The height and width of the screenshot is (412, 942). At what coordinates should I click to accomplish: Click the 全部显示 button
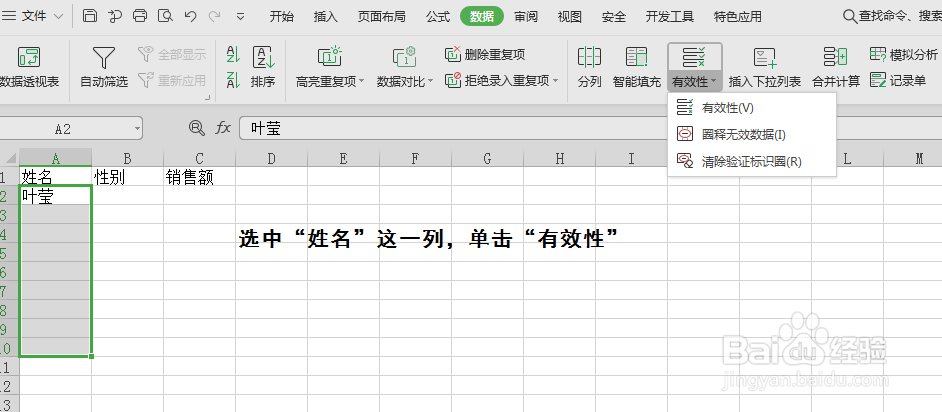[x=172, y=55]
